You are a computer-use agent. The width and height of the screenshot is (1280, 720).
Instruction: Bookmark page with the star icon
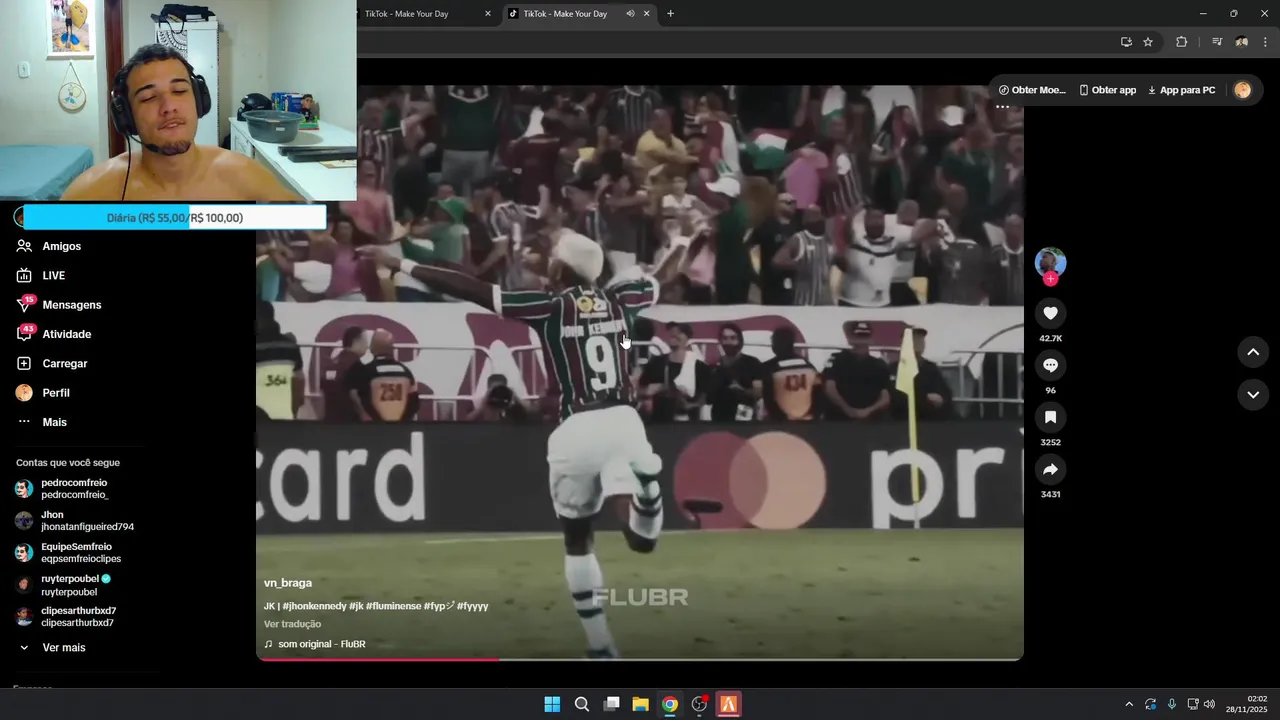pos(1148,42)
